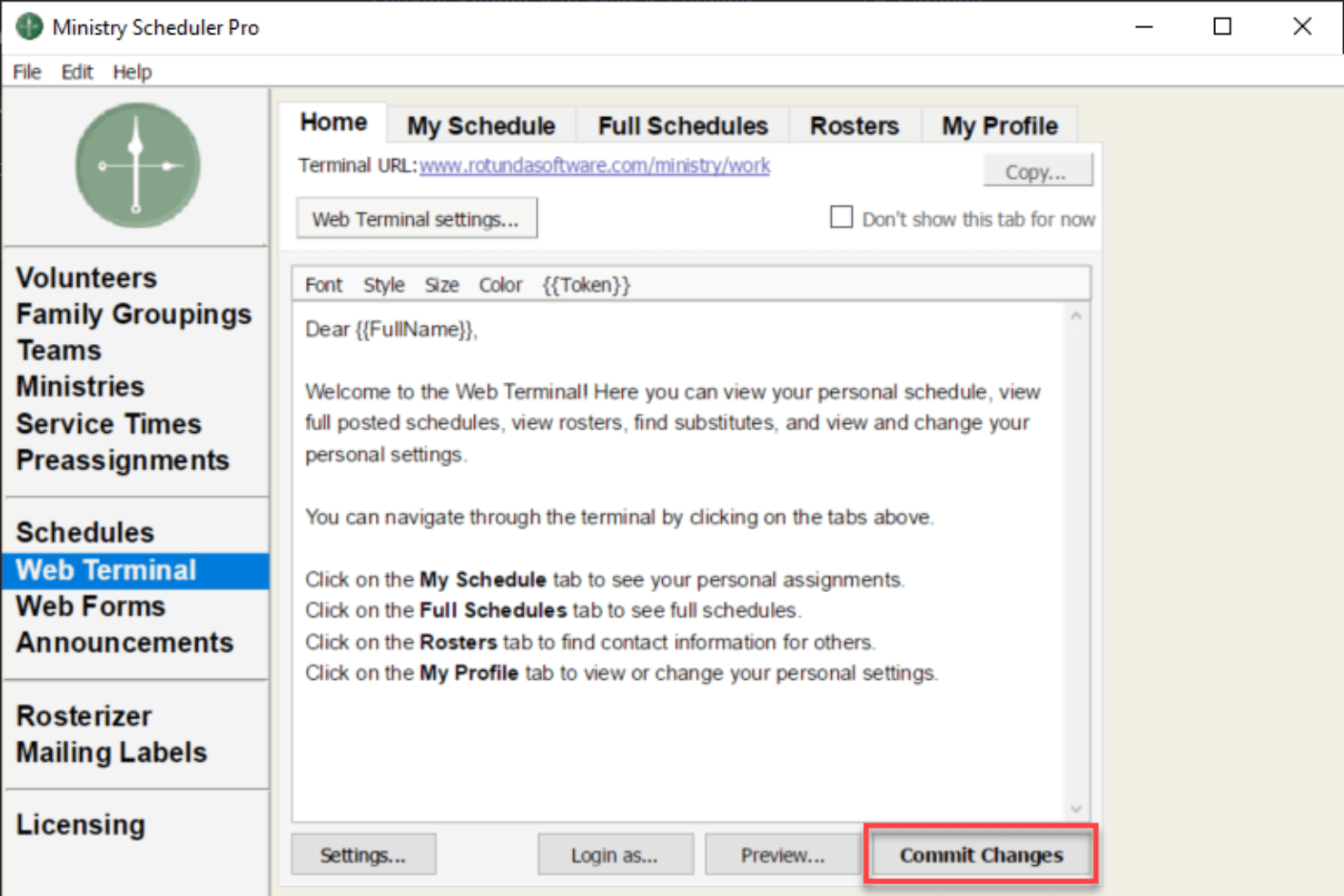This screenshot has width=1344, height=896.
Task: Open the Size dropdown in editor toolbar
Action: point(441,285)
